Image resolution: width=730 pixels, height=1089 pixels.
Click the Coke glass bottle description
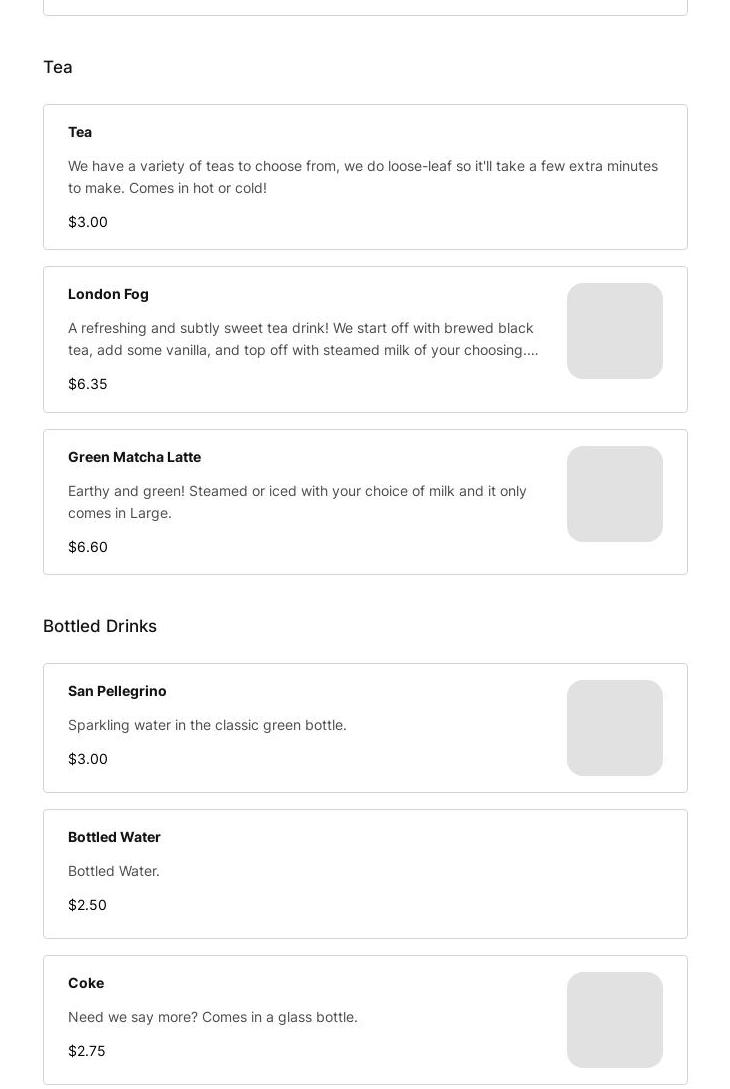[213, 1017]
